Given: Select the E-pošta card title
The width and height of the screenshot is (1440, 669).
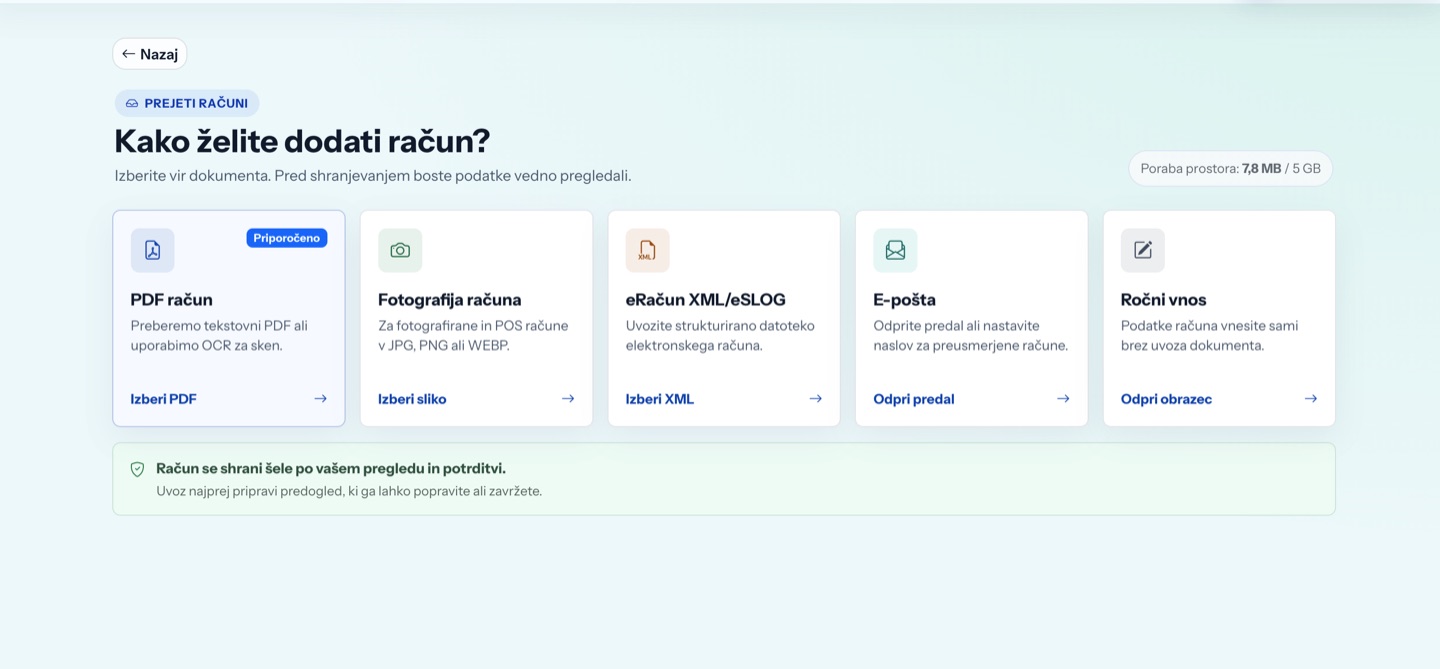Looking at the screenshot, I should pos(904,300).
